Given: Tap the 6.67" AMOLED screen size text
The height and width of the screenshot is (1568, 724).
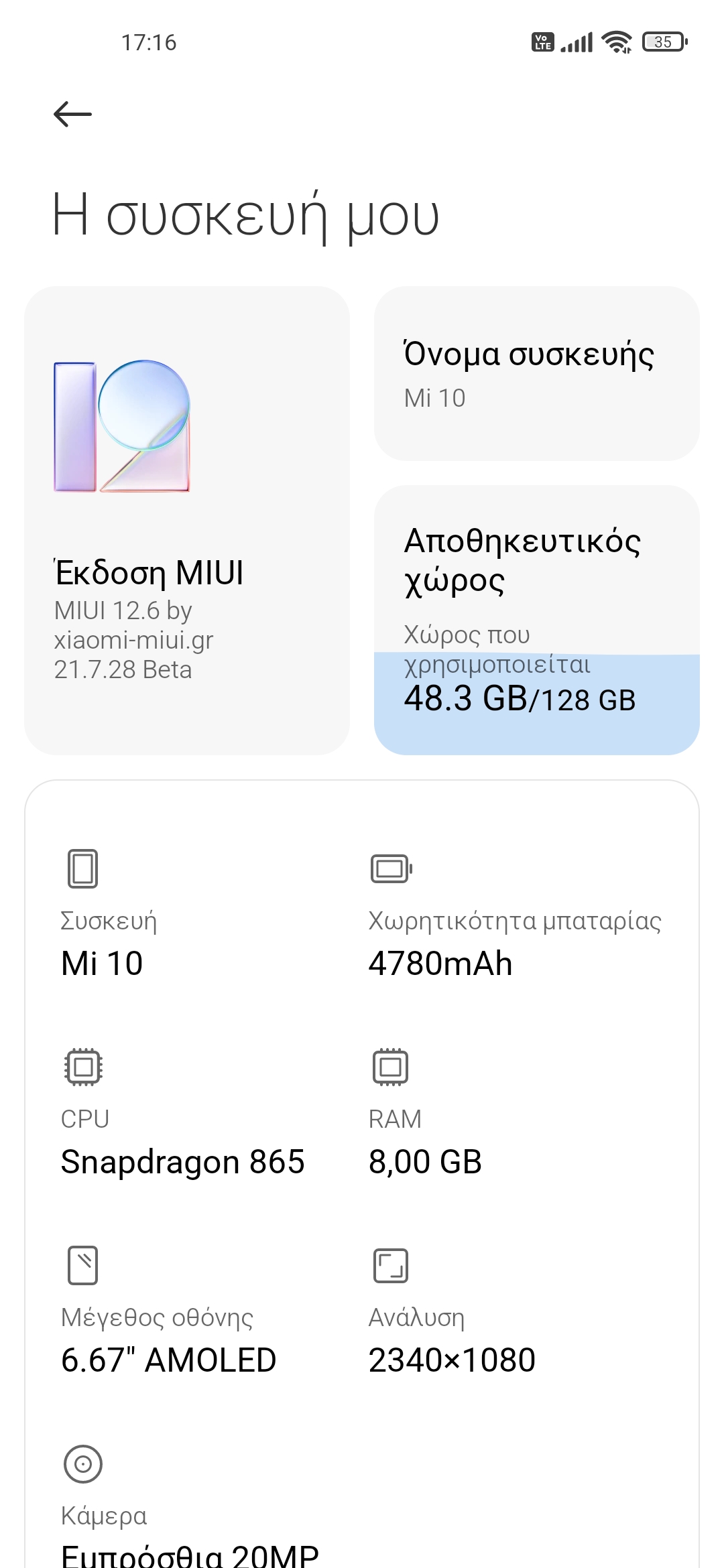Looking at the screenshot, I should pos(168,1360).
